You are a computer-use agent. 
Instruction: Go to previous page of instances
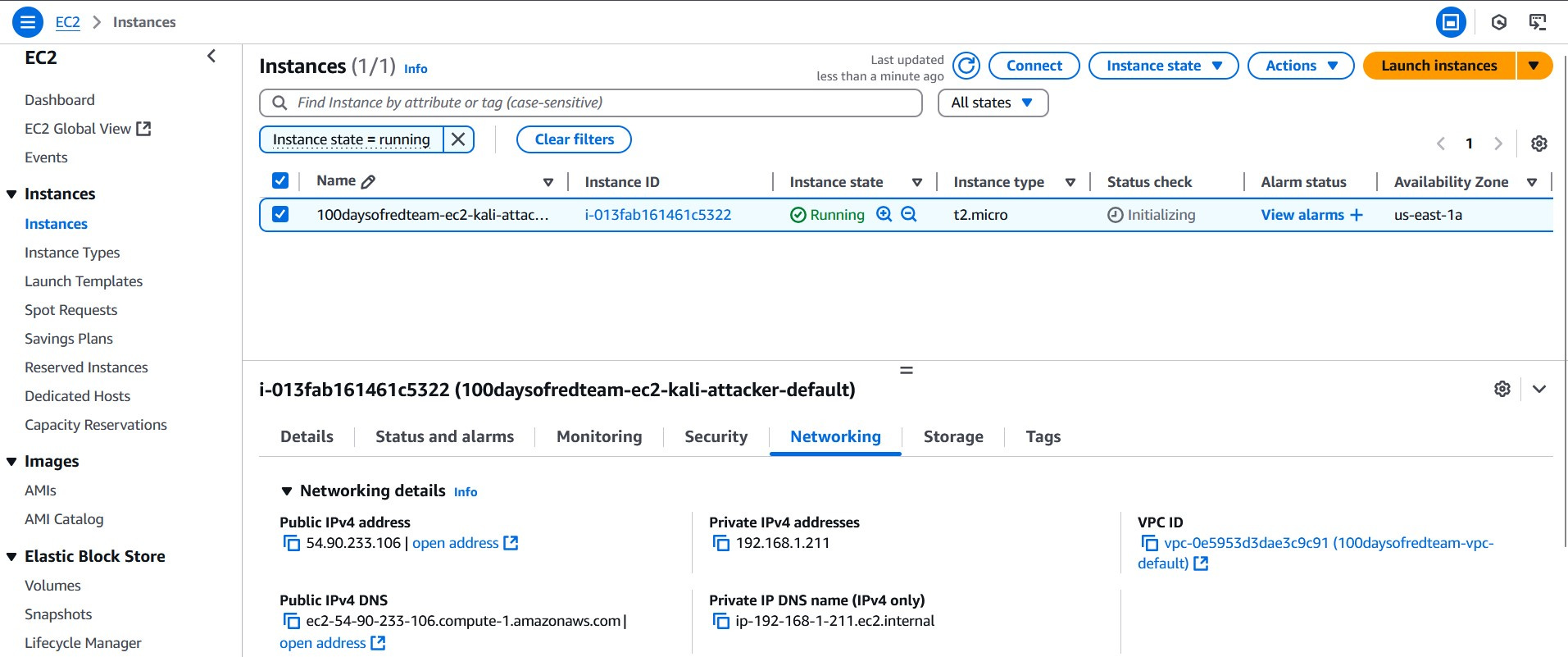tap(1440, 144)
